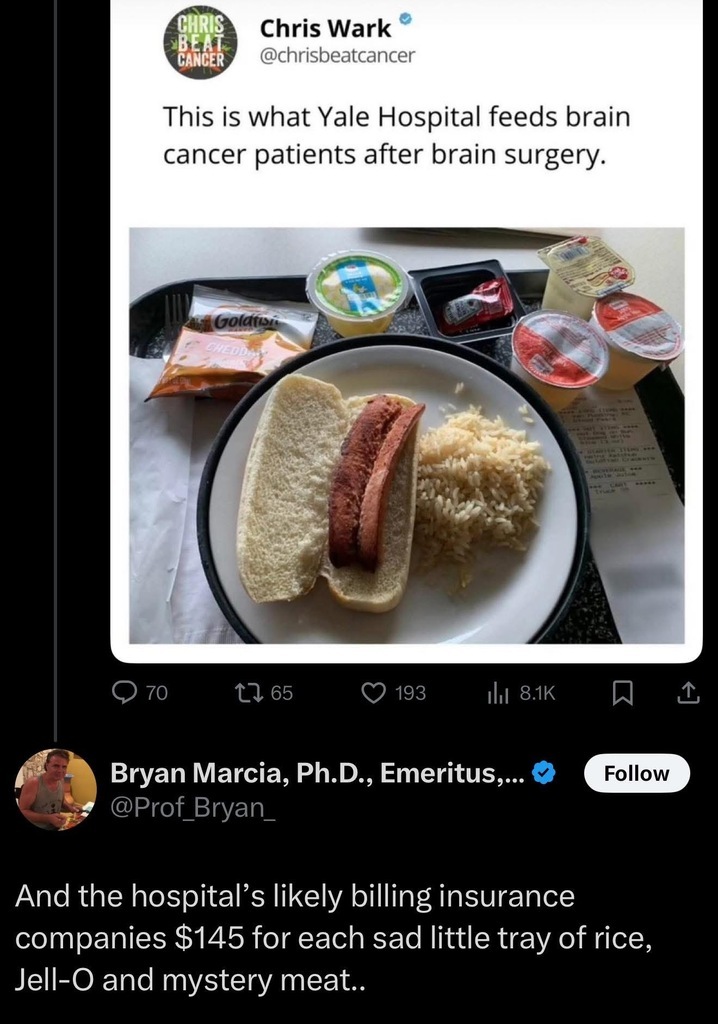
Task: Open the quoted Yale Hospital tweet text
Action: [397, 137]
